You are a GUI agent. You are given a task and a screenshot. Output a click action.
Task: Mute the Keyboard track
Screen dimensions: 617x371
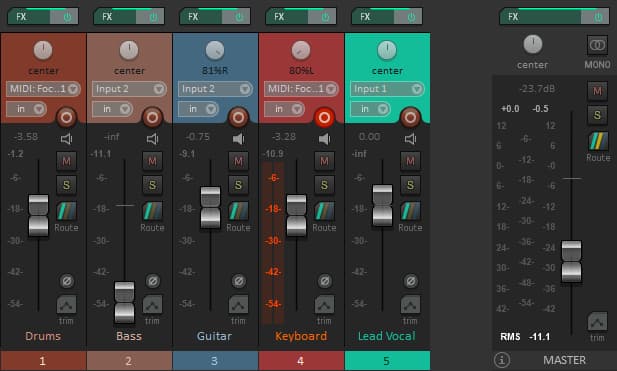coord(324,161)
